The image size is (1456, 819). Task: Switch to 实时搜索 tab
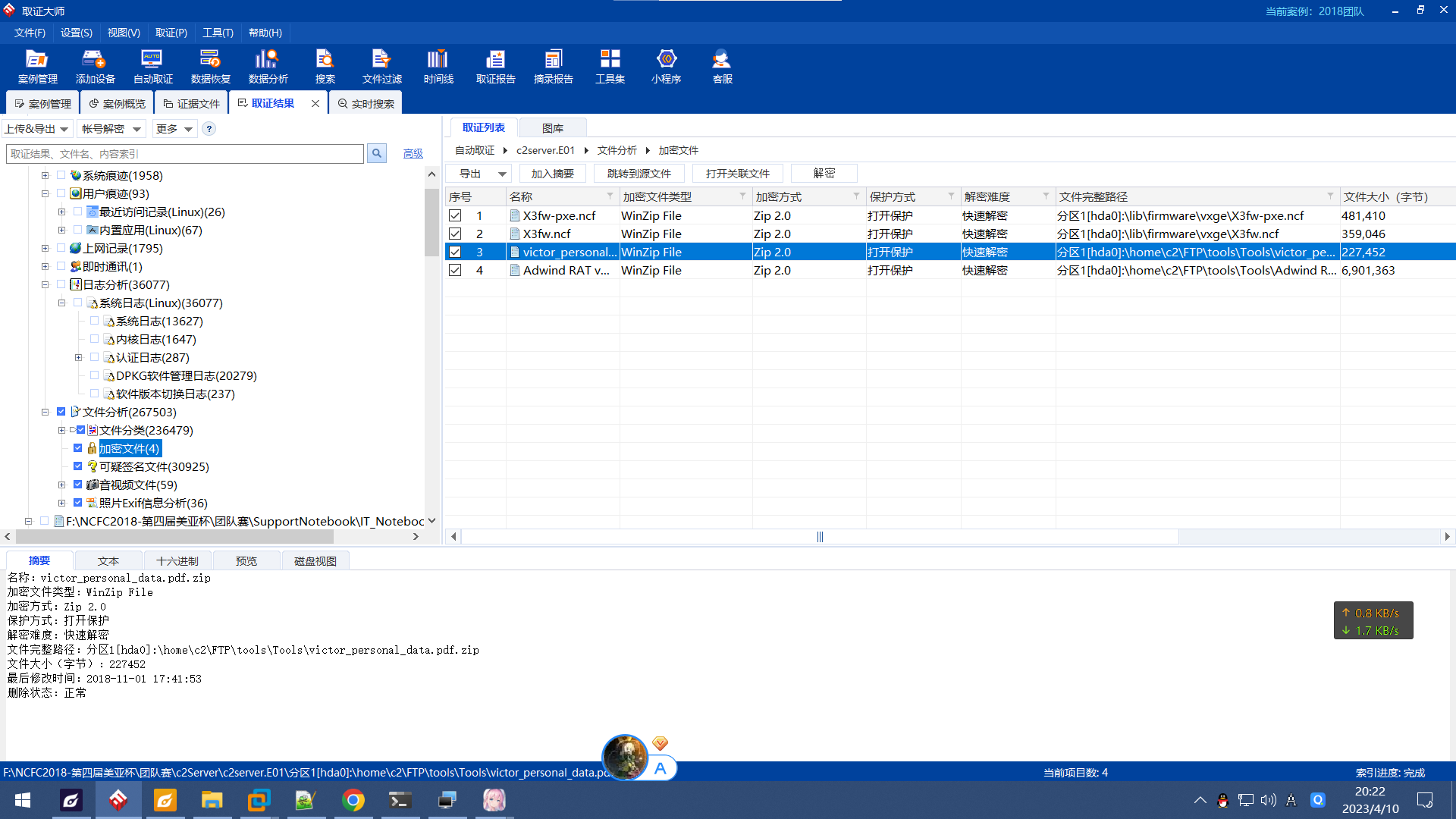[x=366, y=103]
